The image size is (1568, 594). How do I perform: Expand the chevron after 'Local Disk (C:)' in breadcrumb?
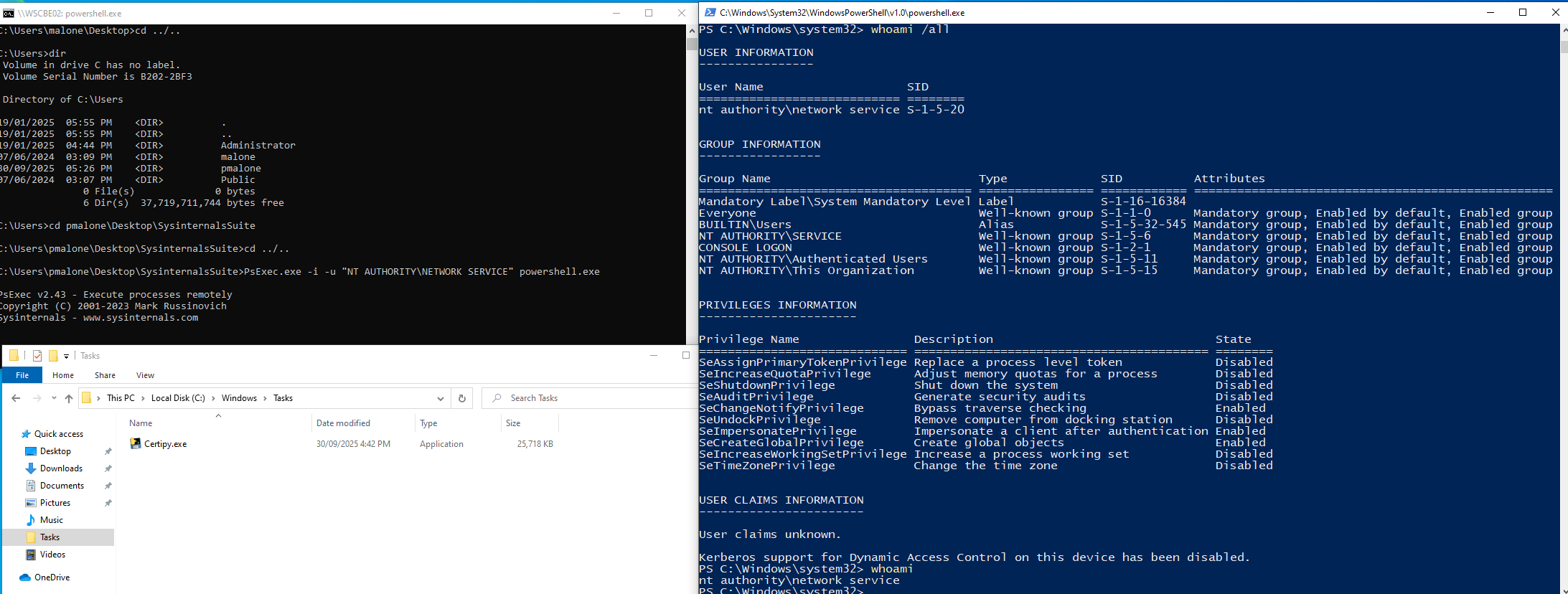pos(213,398)
